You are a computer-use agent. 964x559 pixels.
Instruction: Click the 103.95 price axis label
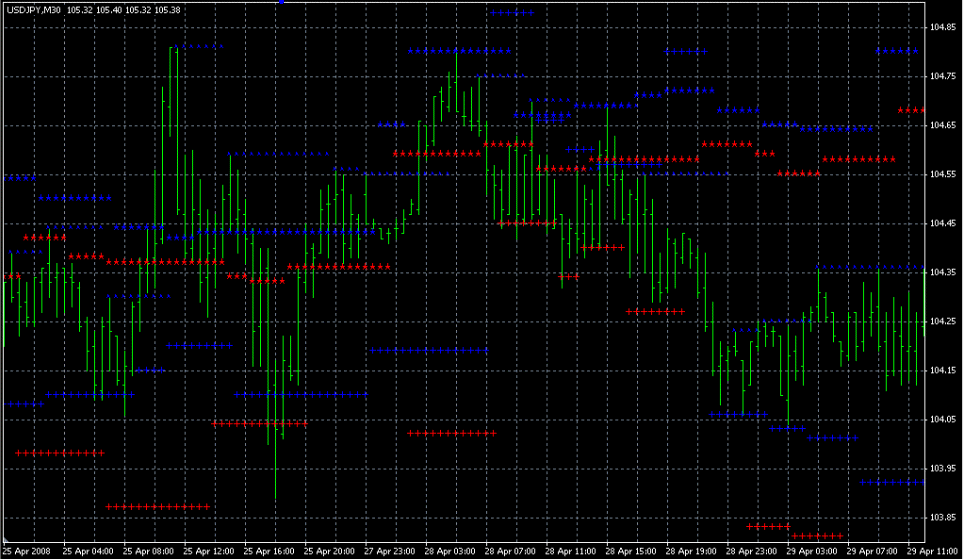pos(944,468)
